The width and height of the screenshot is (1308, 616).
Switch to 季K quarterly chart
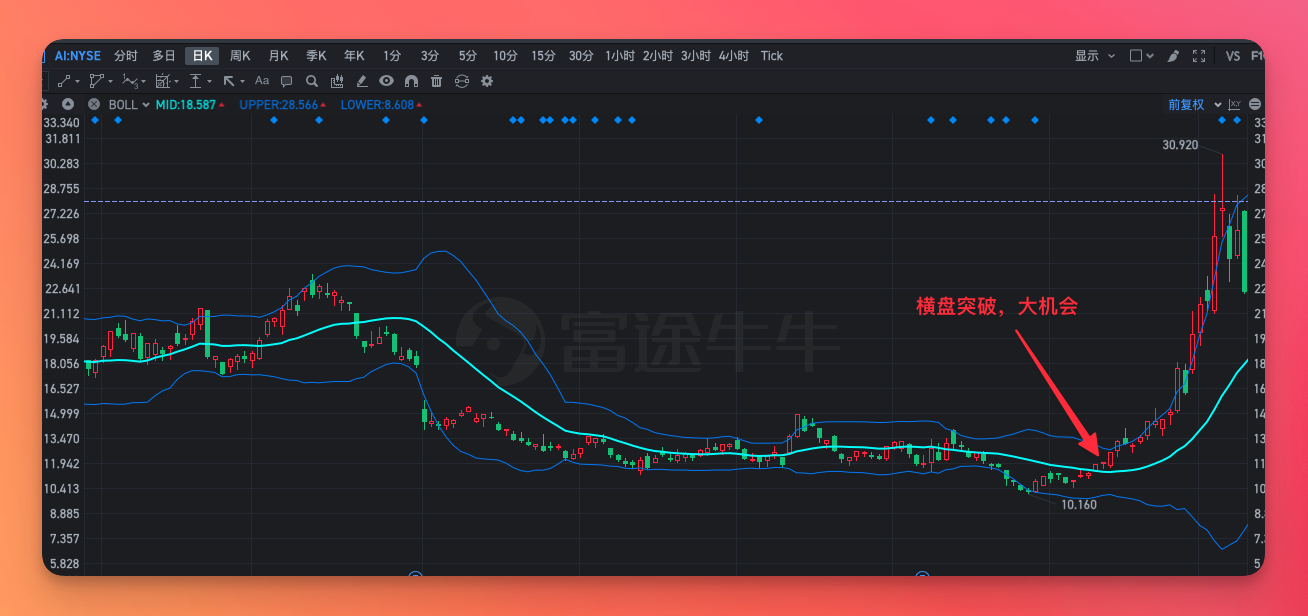coord(316,56)
